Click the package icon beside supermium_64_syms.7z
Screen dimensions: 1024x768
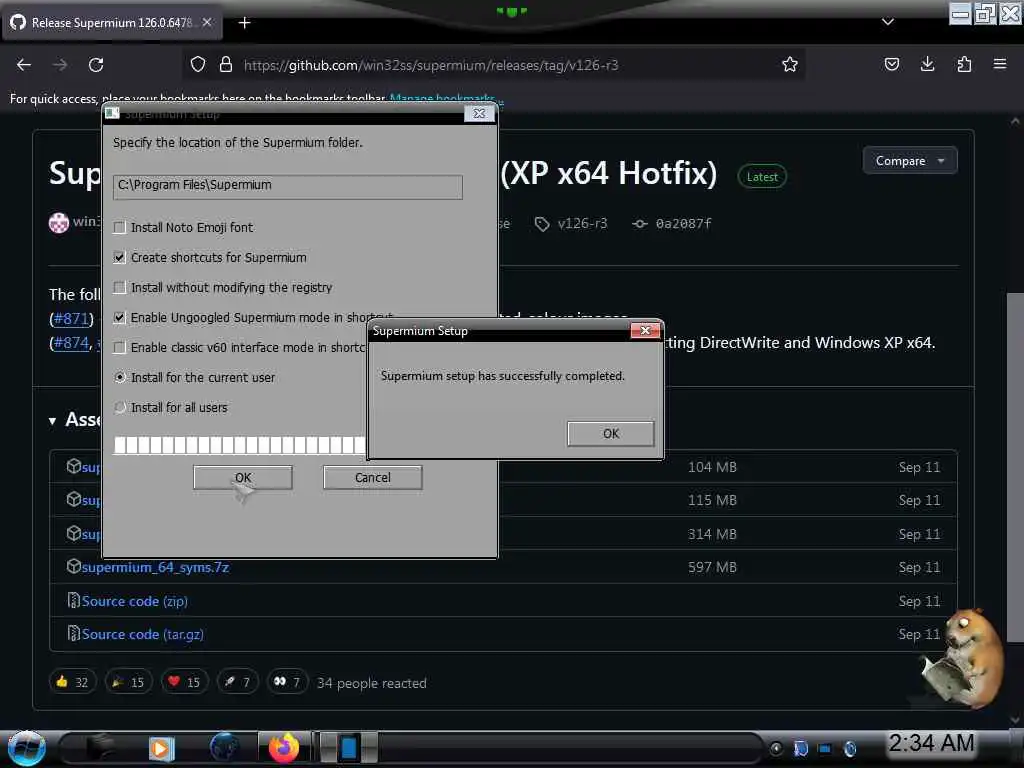(73, 566)
